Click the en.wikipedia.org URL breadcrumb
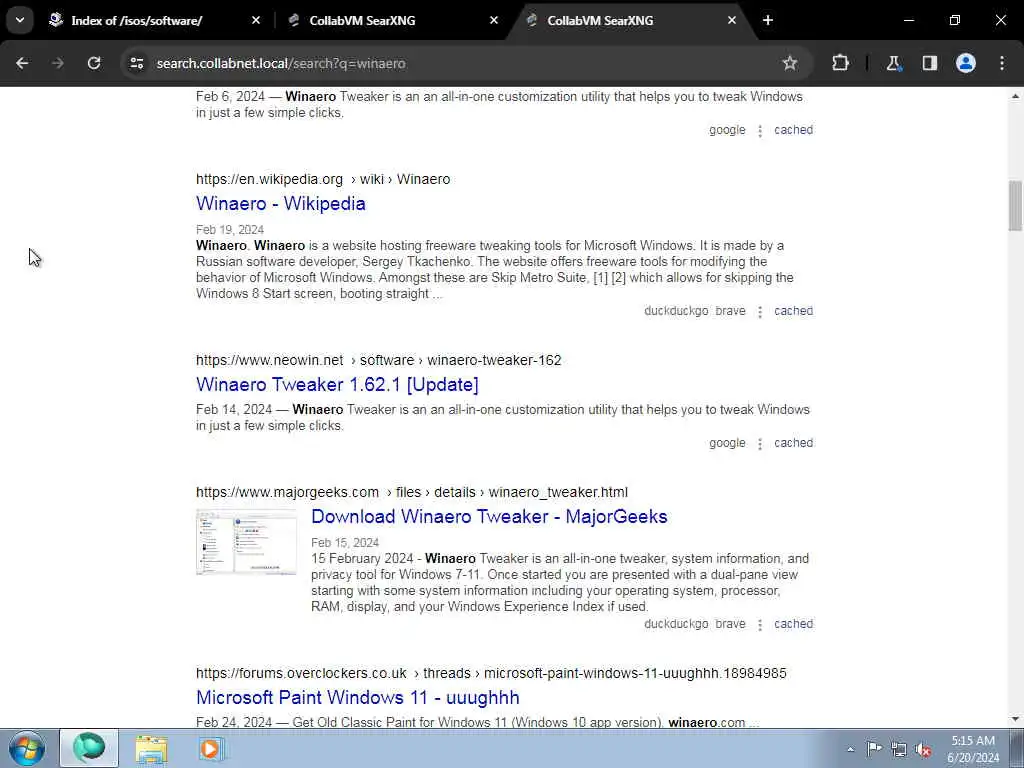 pyautogui.click(x=323, y=179)
